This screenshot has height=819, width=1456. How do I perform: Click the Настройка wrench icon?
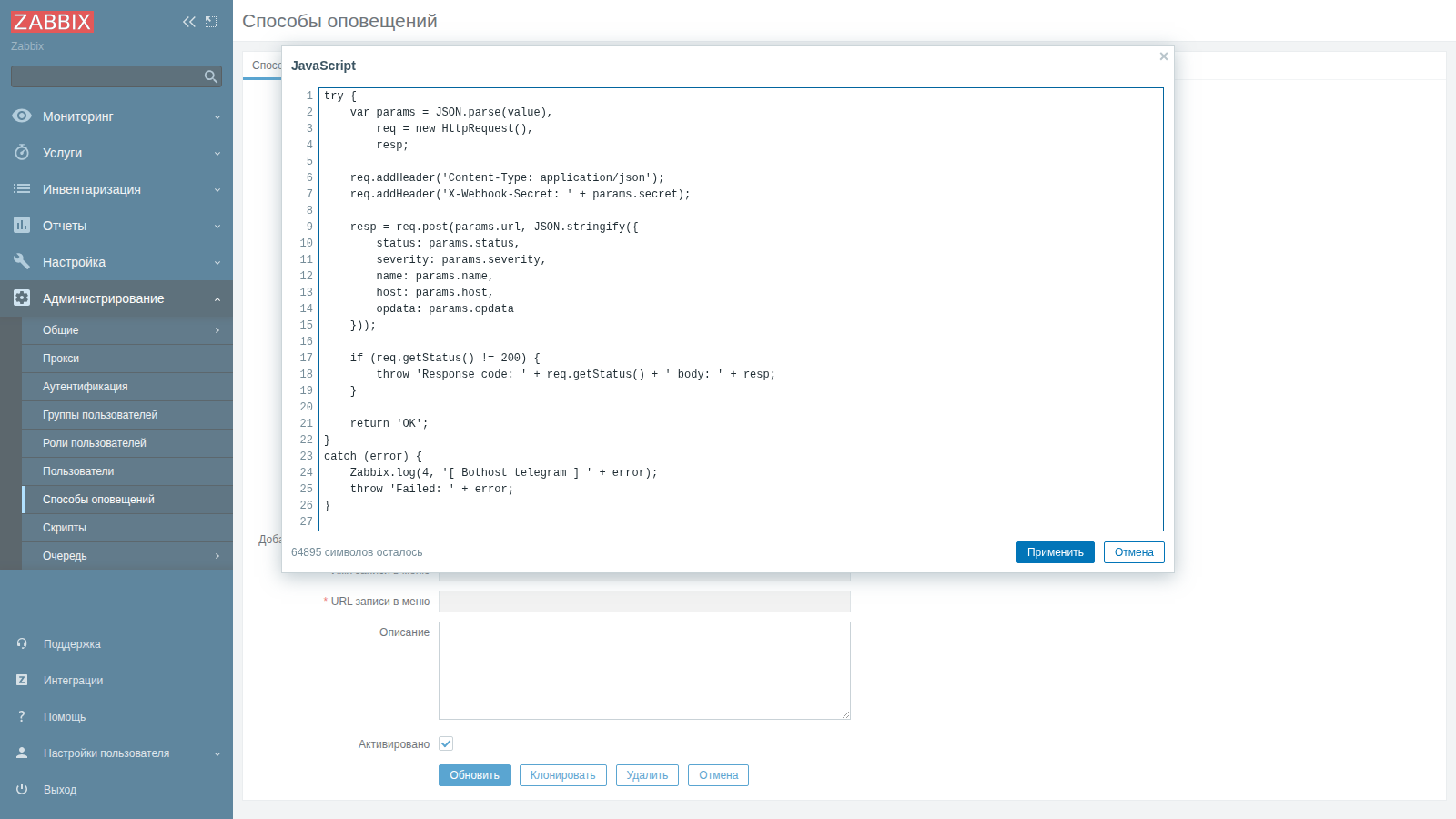(22, 261)
